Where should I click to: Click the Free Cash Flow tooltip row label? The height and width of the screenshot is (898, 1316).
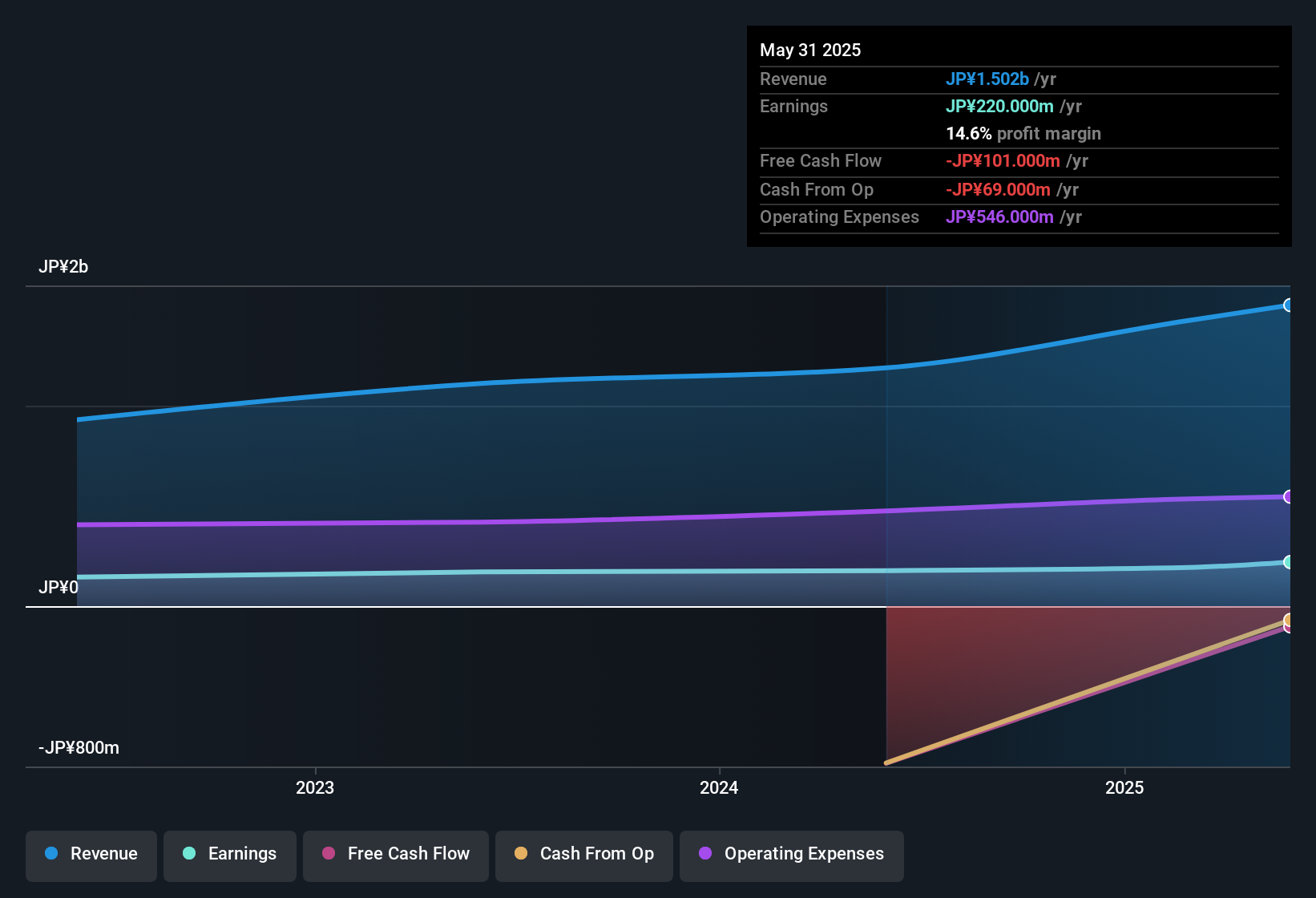(x=821, y=160)
